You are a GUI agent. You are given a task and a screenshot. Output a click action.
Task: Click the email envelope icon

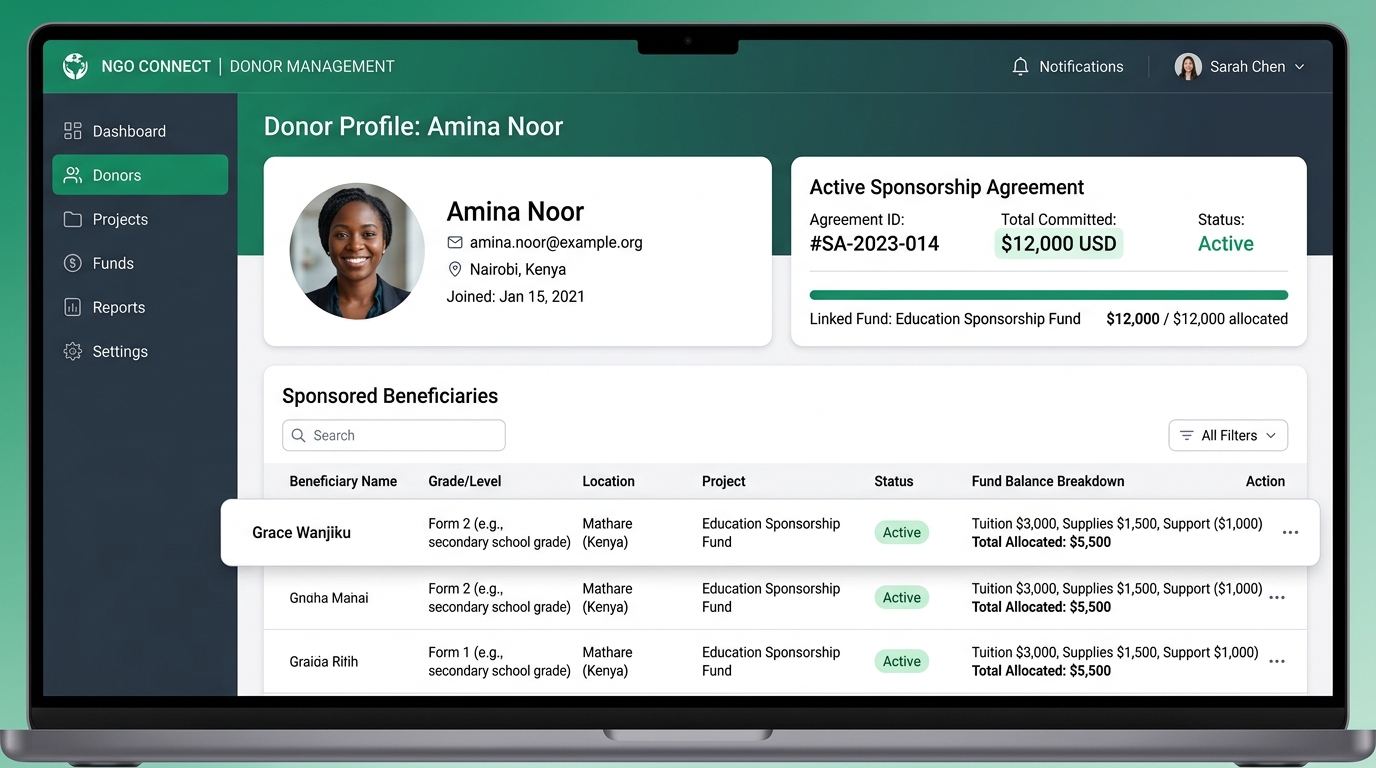pos(455,242)
